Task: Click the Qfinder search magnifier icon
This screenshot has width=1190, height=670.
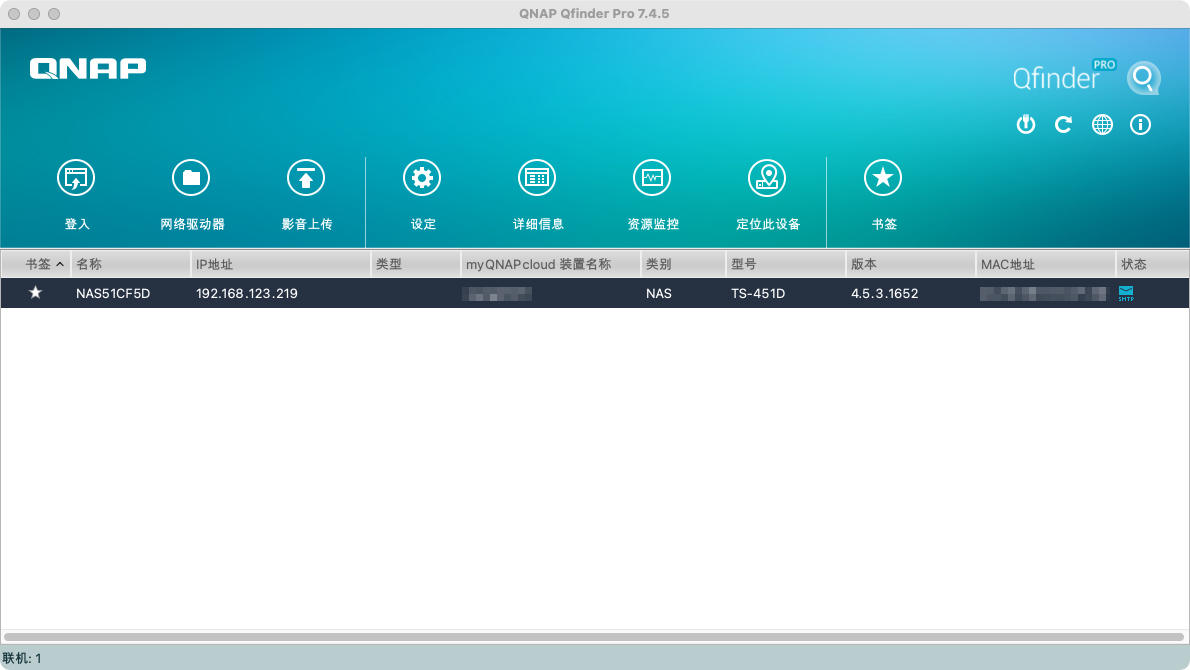Action: pyautogui.click(x=1143, y=78)
